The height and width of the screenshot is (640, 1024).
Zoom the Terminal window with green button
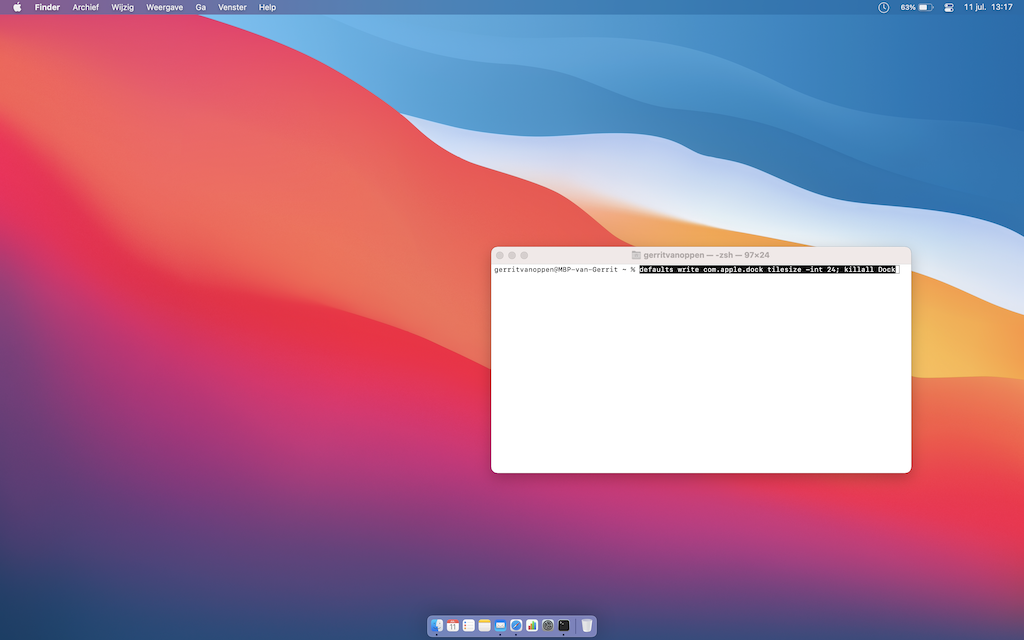pyautogui.click(x=524, y=255)
